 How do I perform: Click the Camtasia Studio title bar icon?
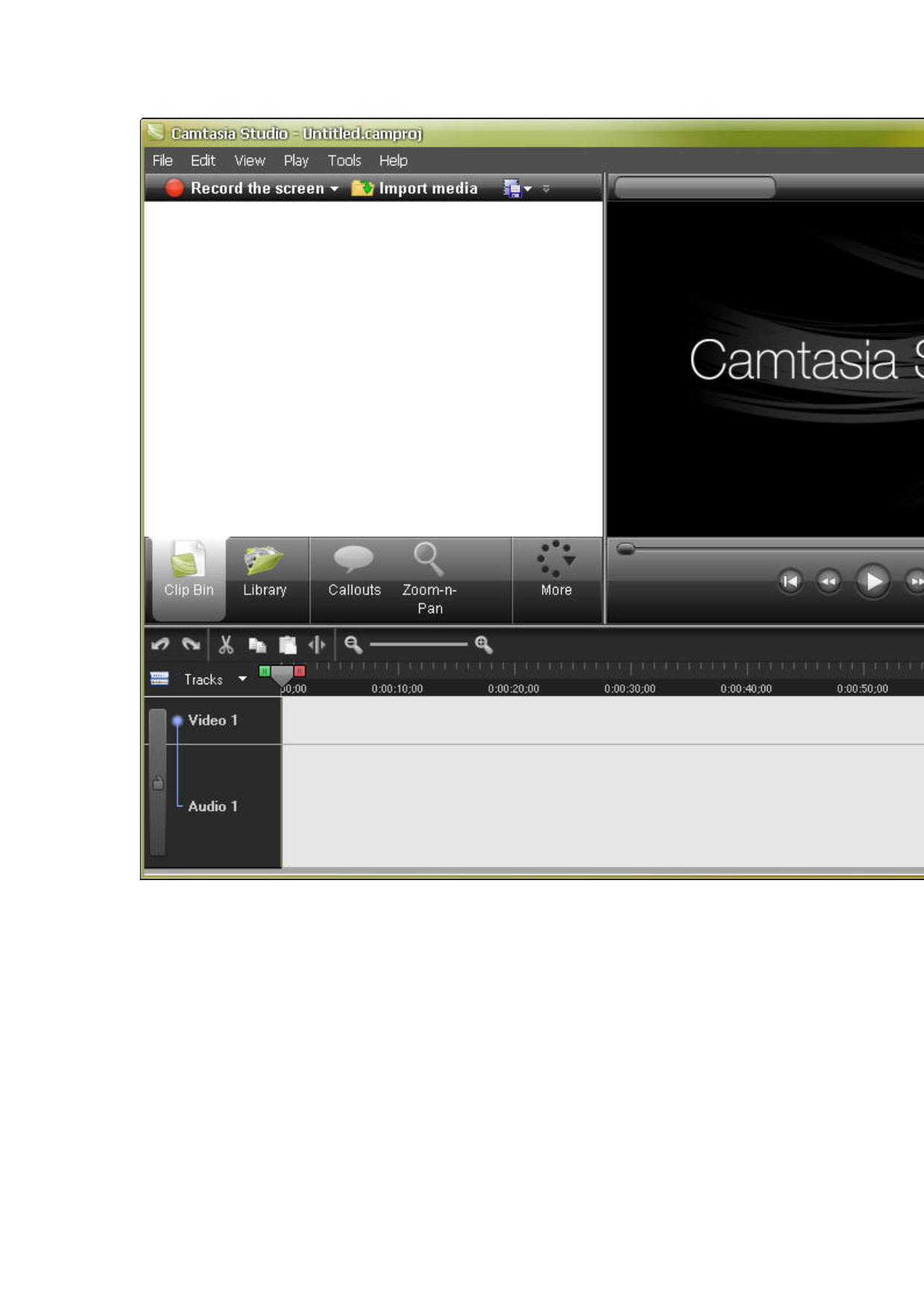coord(155,133)
